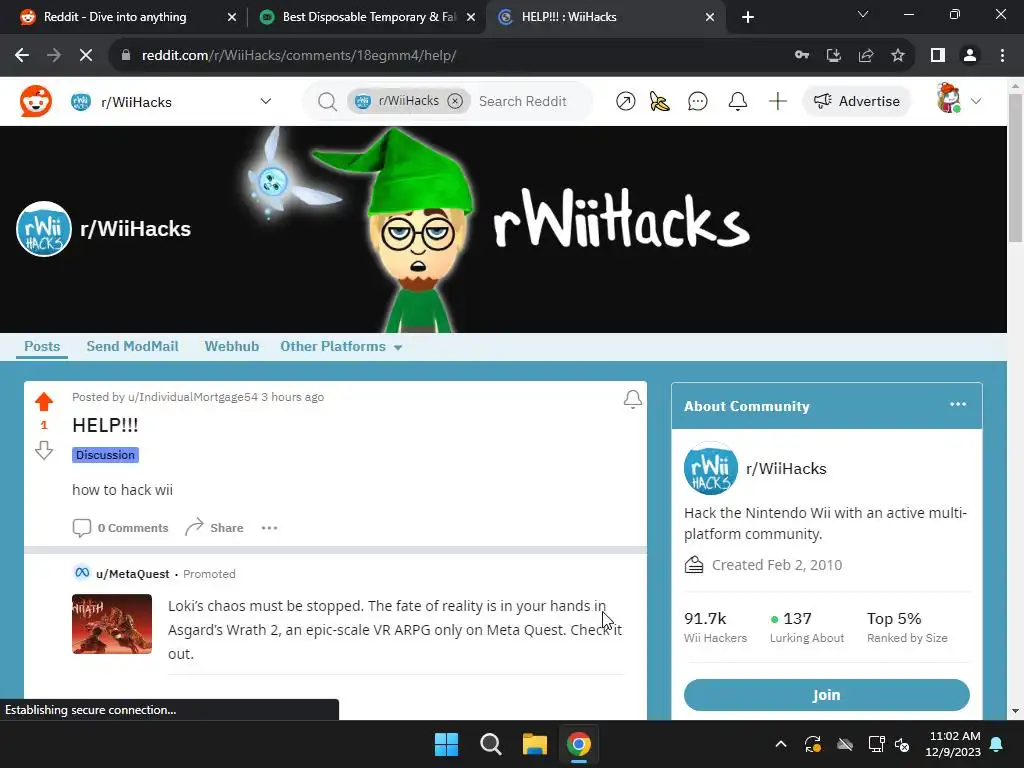Open 0 Comments on the post

click(x=120, y=528)
